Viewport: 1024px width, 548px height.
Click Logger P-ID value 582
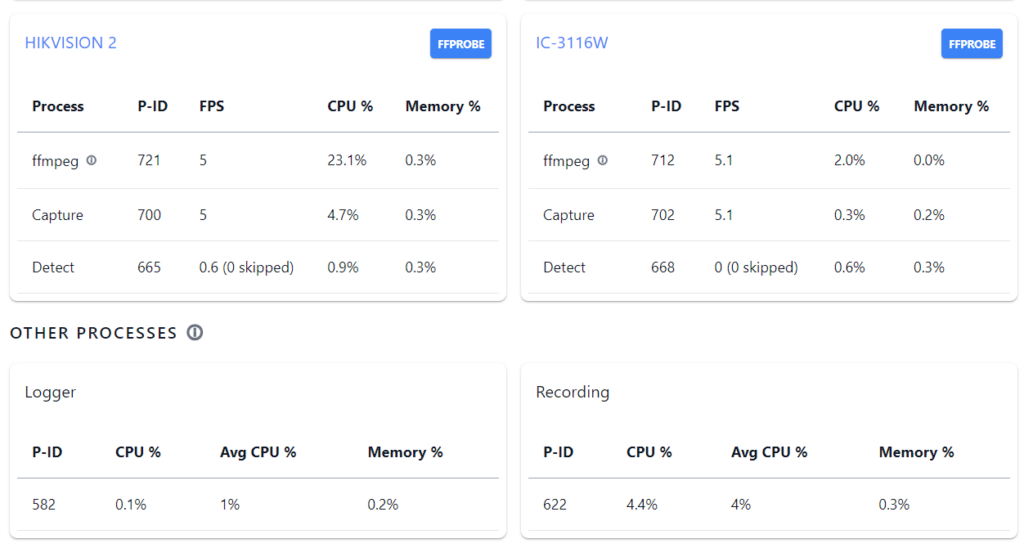[43, 504]
